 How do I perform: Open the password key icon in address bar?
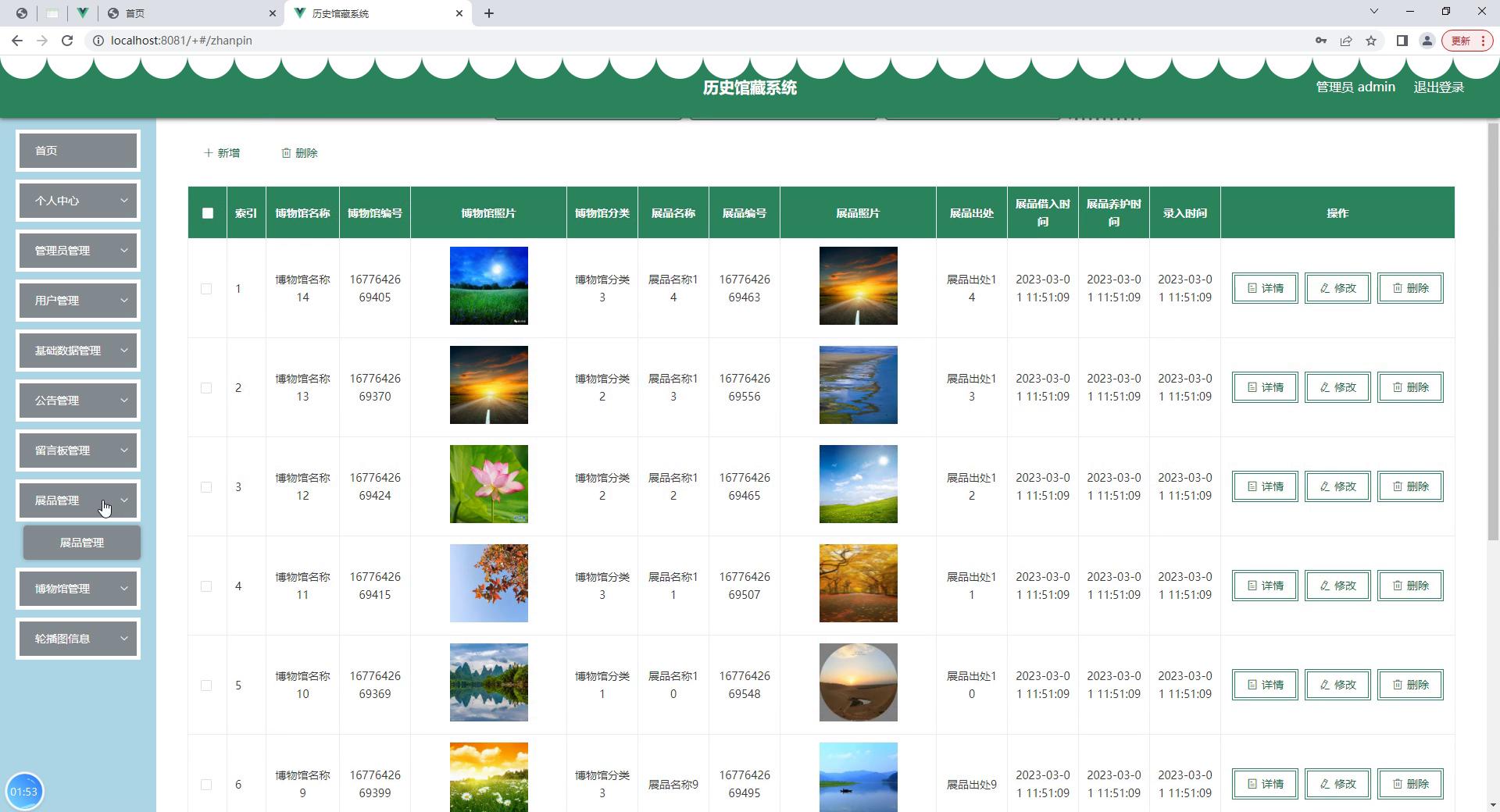point(1321,41)
